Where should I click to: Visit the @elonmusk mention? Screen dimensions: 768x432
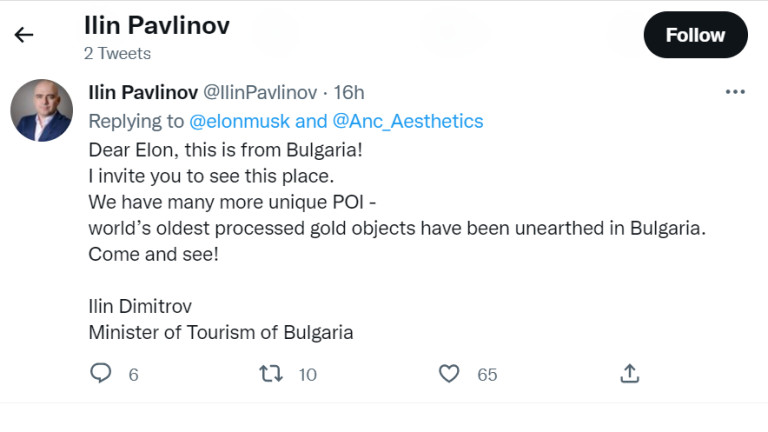pyautogui.click(x=240, y=121)
